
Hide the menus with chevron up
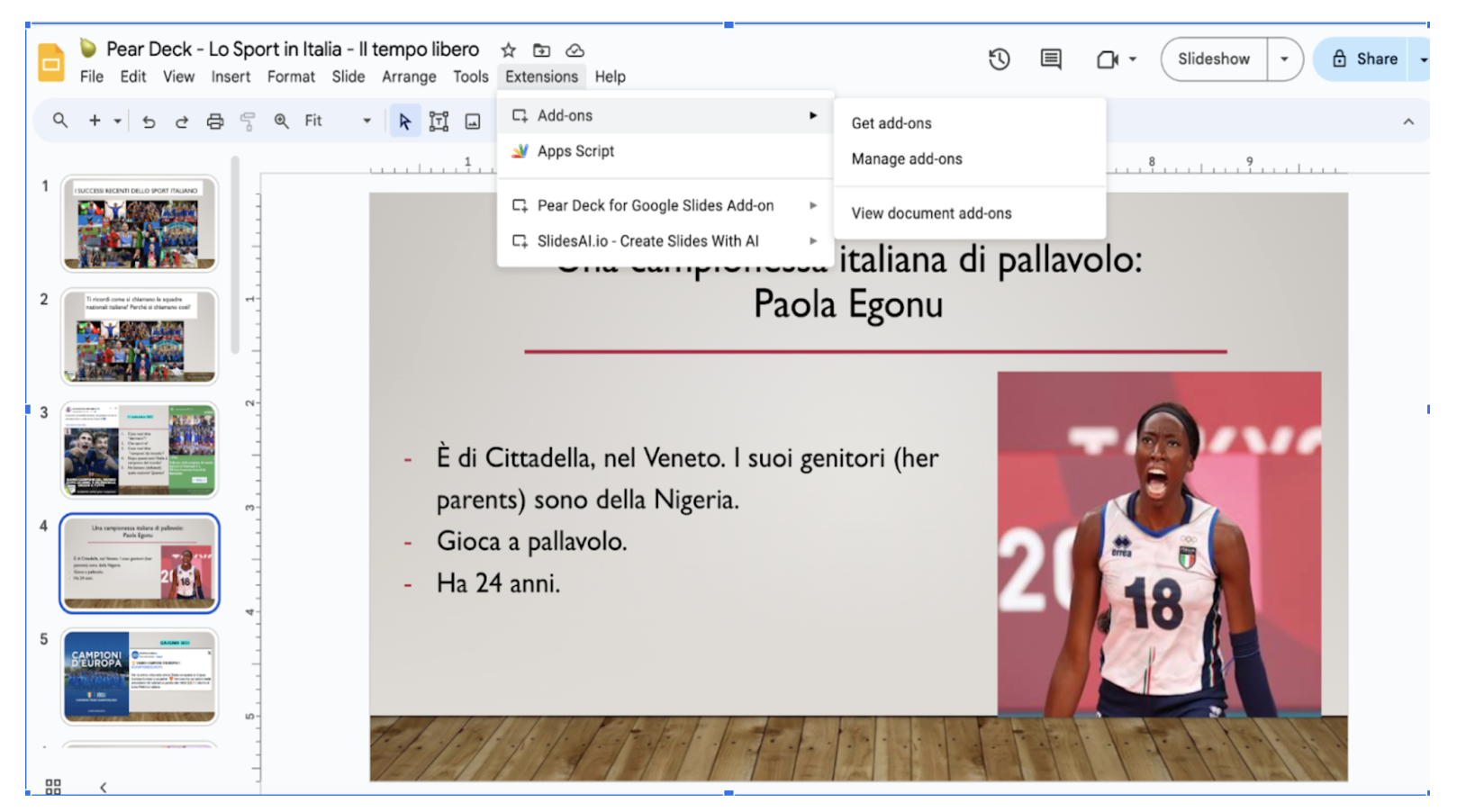point(1408,122)
